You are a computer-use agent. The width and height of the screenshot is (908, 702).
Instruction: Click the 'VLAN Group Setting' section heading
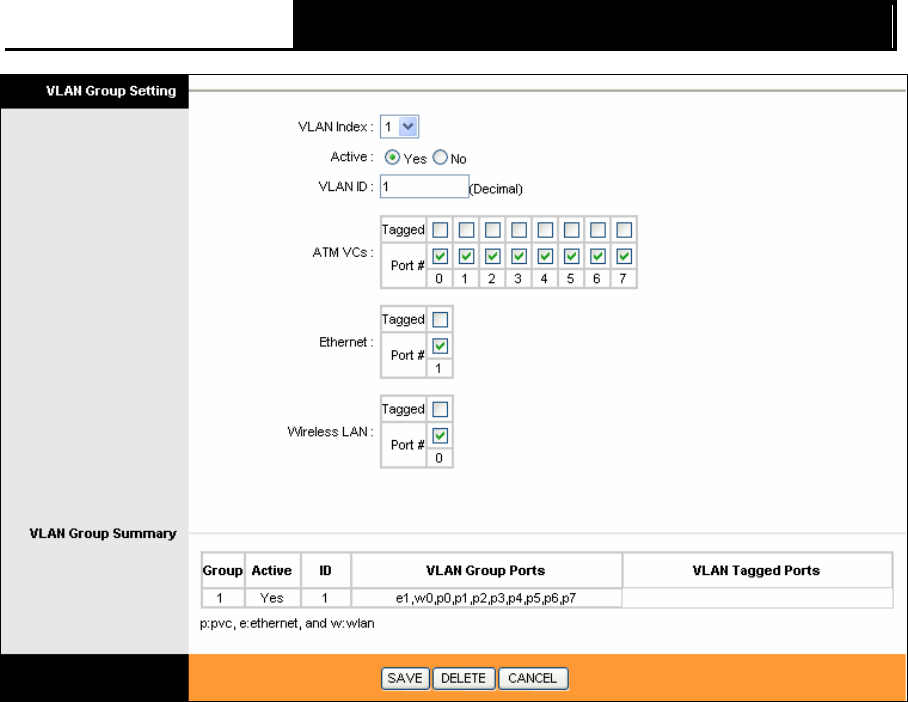tap(111, 91)
